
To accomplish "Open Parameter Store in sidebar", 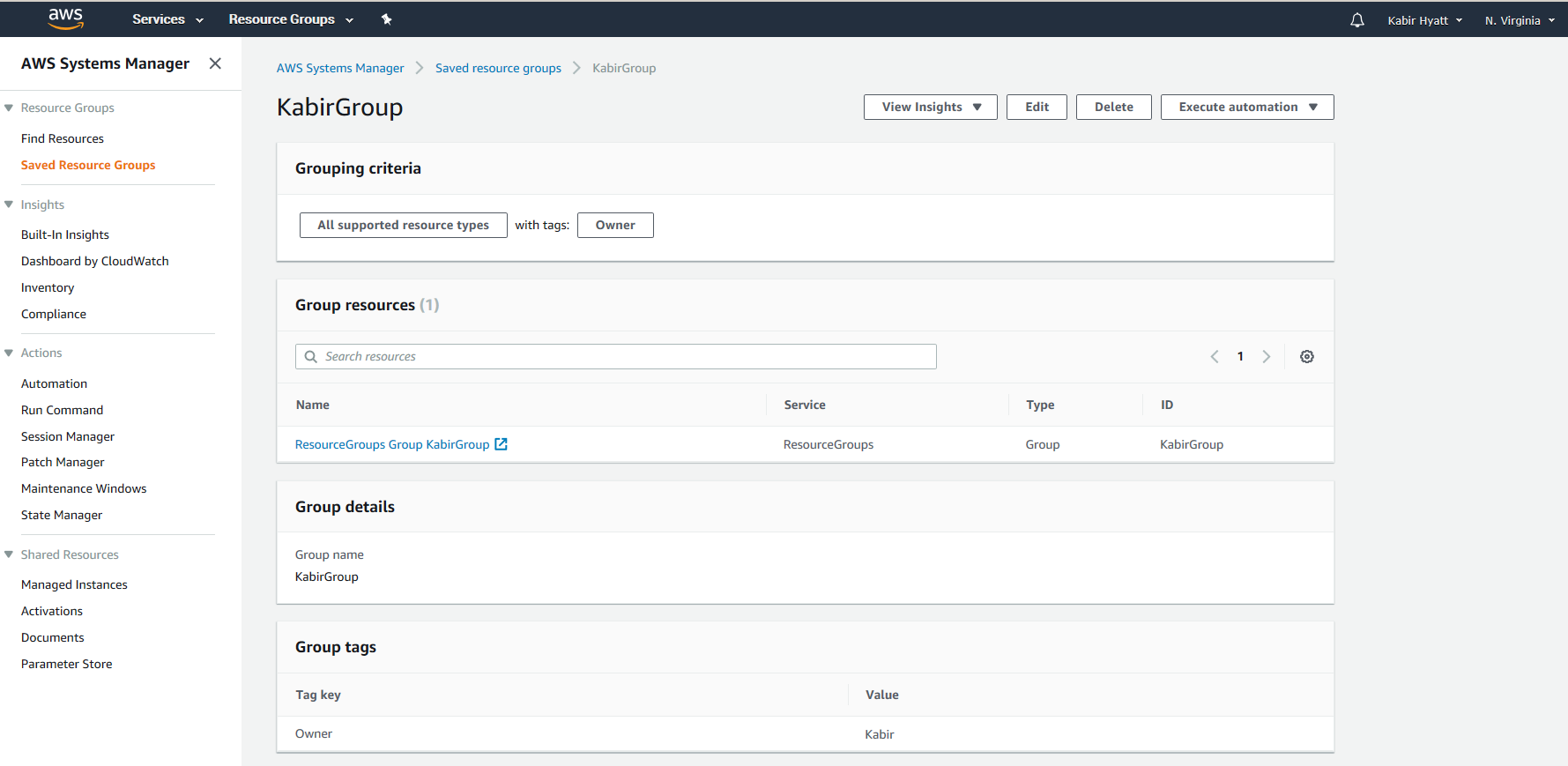I will 67,664.
